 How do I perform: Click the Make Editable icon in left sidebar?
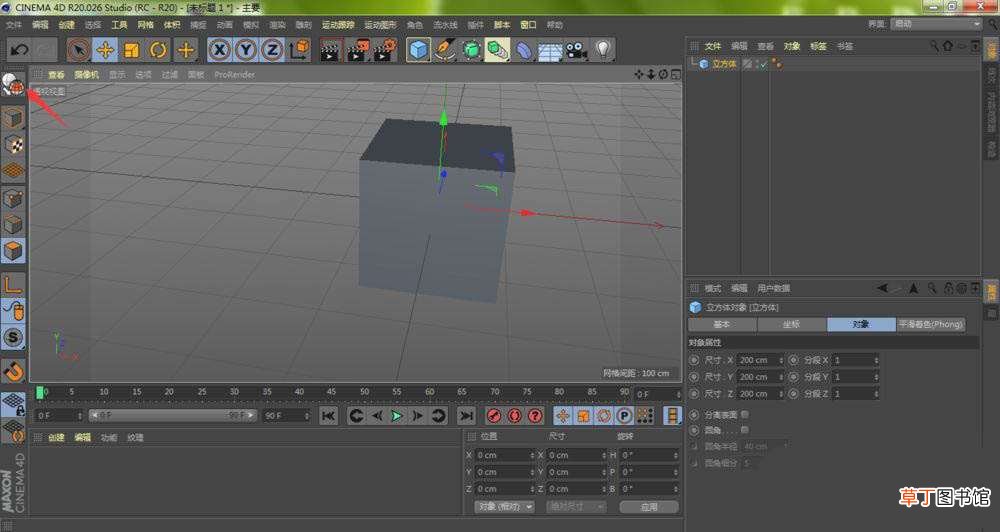pos(13,85)
